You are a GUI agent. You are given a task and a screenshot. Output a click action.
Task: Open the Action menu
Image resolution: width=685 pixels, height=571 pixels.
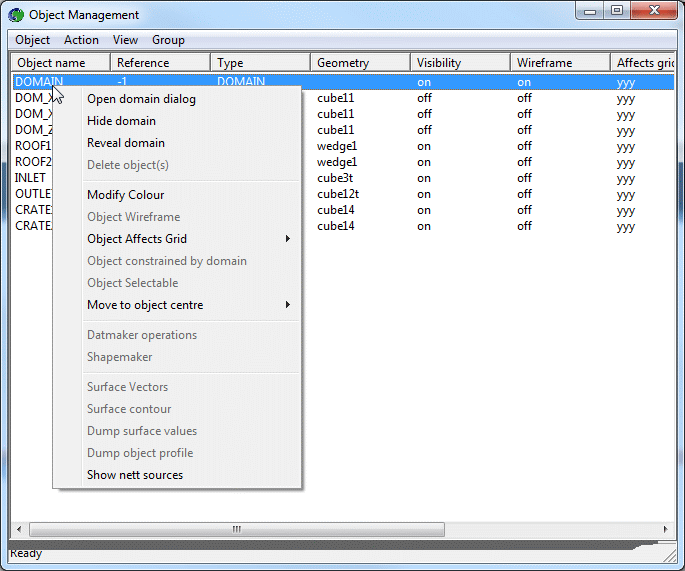81,40
